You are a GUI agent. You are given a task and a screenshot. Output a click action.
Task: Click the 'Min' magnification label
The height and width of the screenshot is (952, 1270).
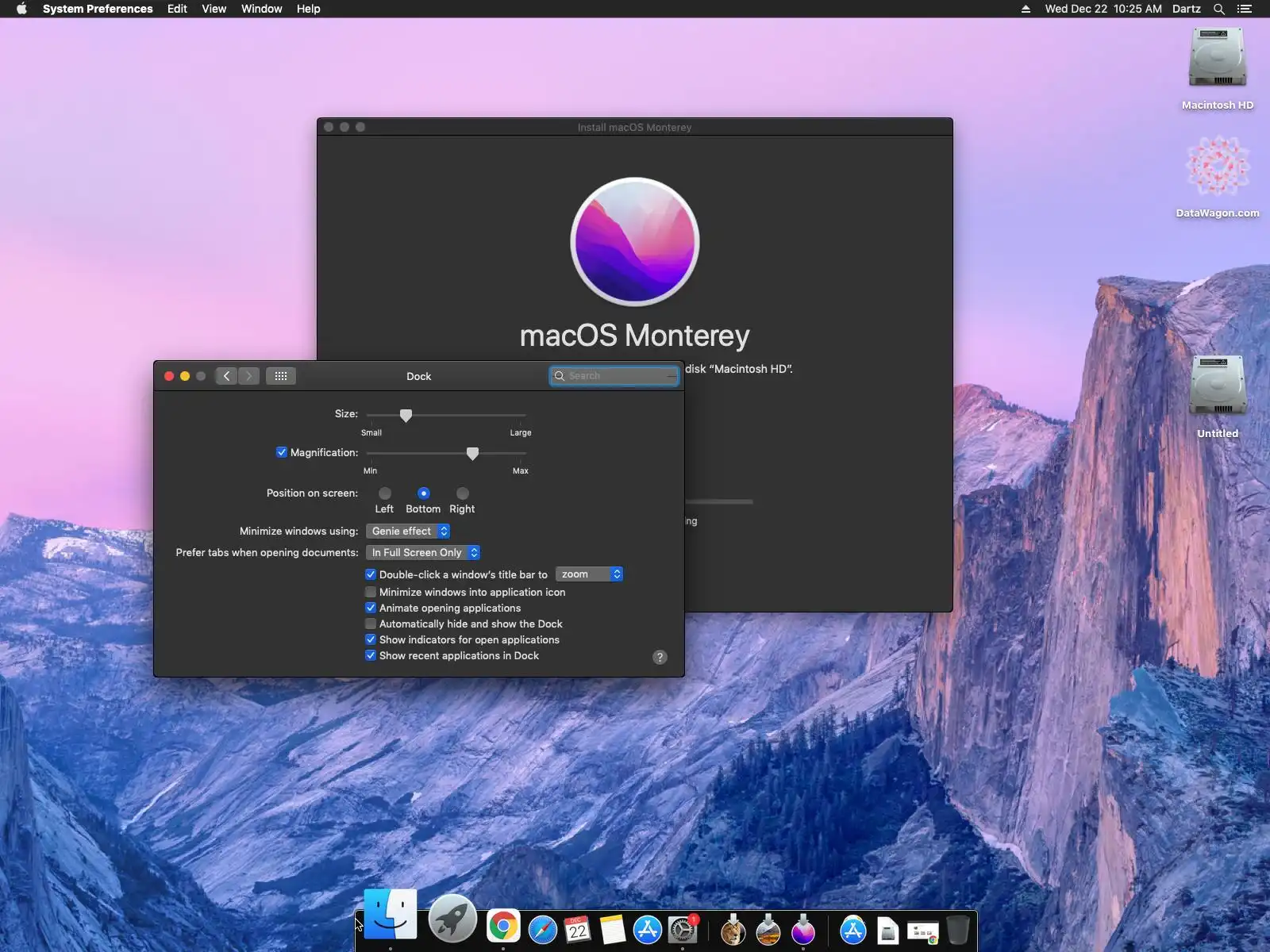[370, 470]
